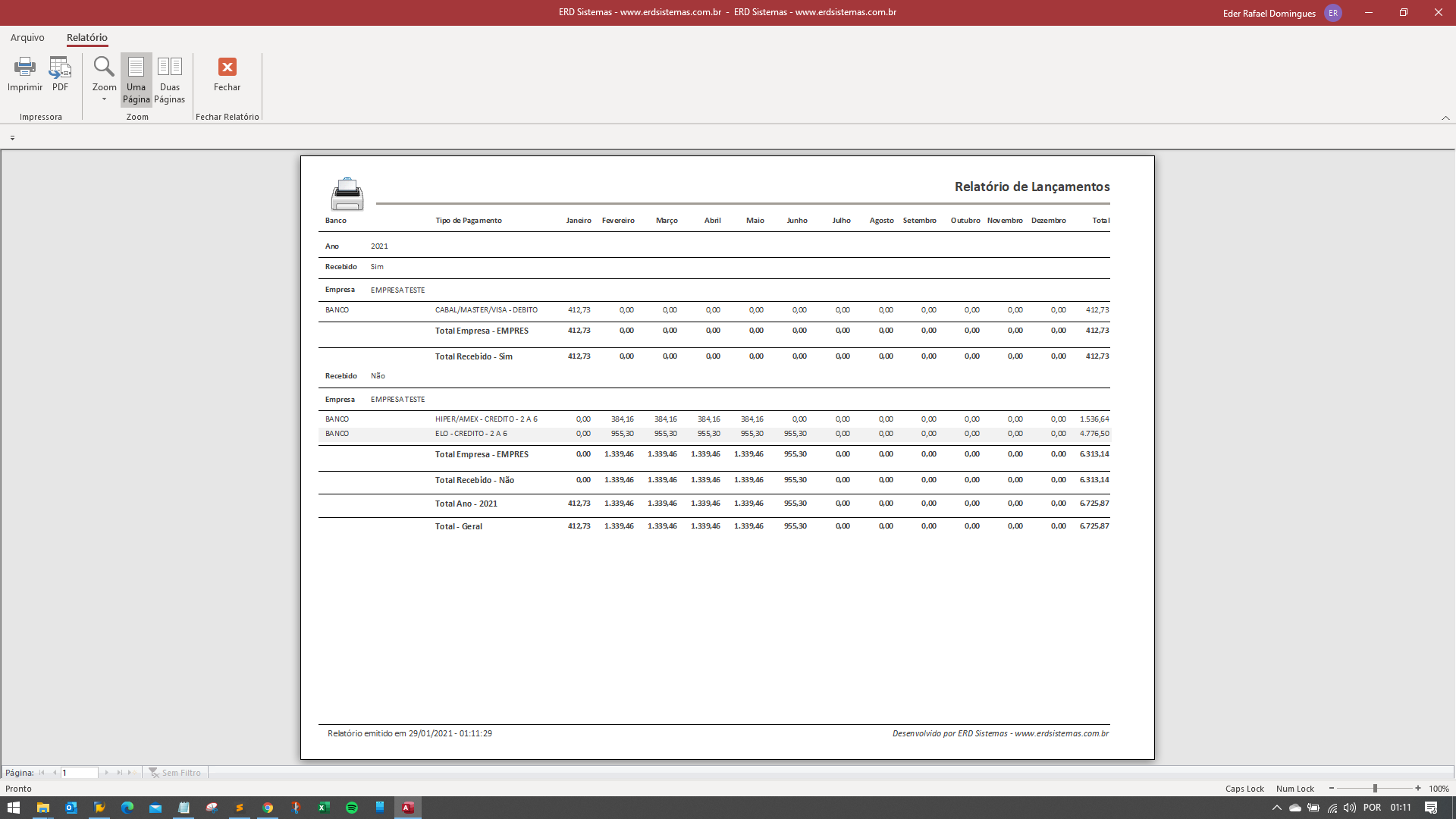
Task: Open Notepad from the taskbar
Action: pos(184,808)
